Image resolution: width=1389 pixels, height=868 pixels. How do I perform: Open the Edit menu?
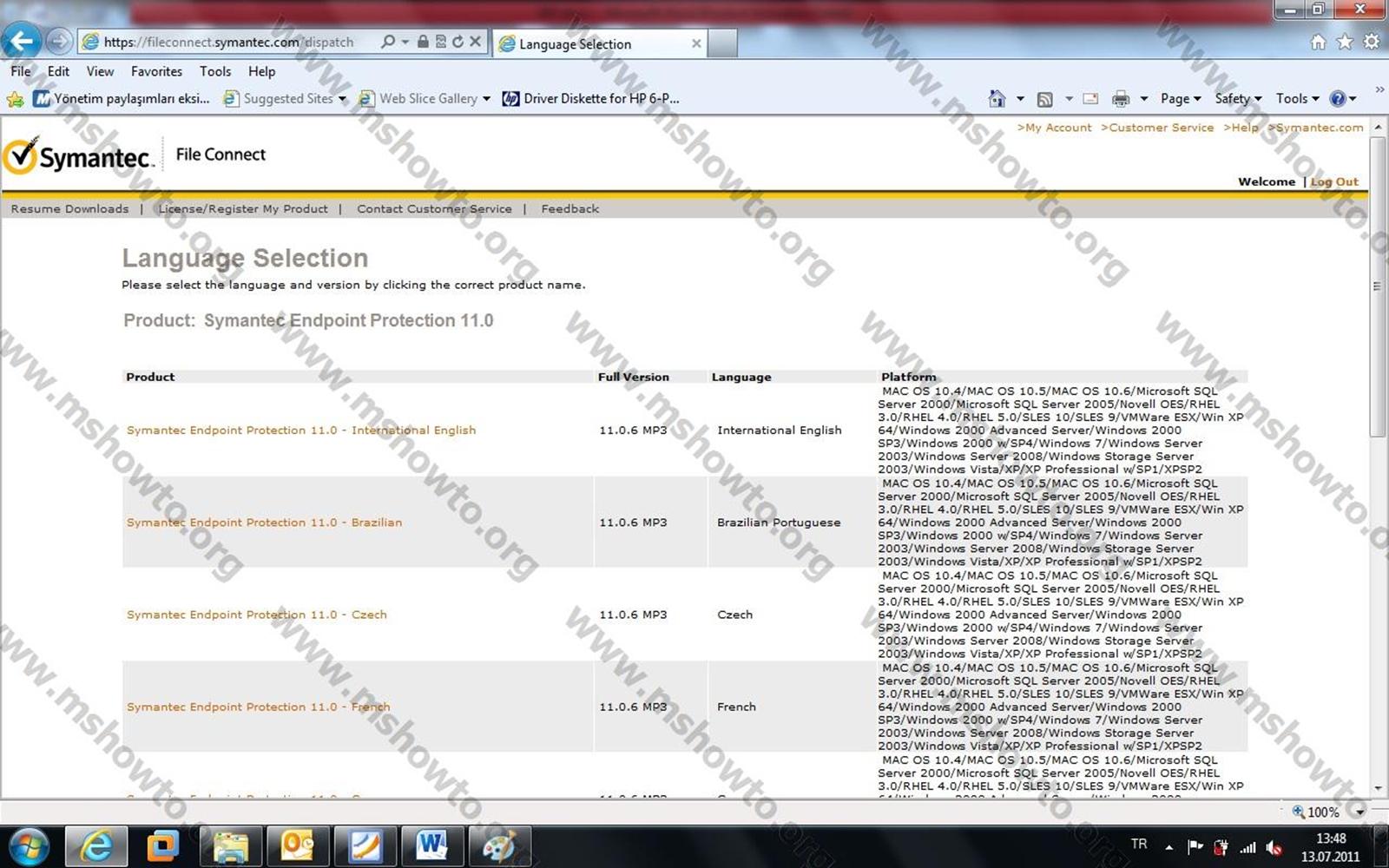click(58, 71)
